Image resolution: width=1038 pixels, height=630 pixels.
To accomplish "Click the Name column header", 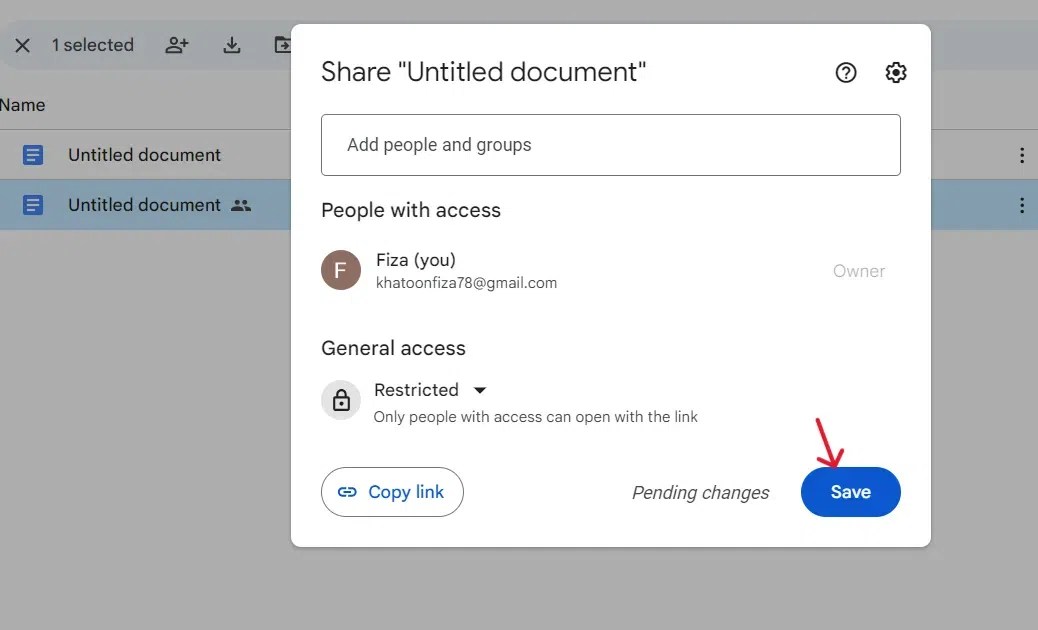I will point(23,104).
